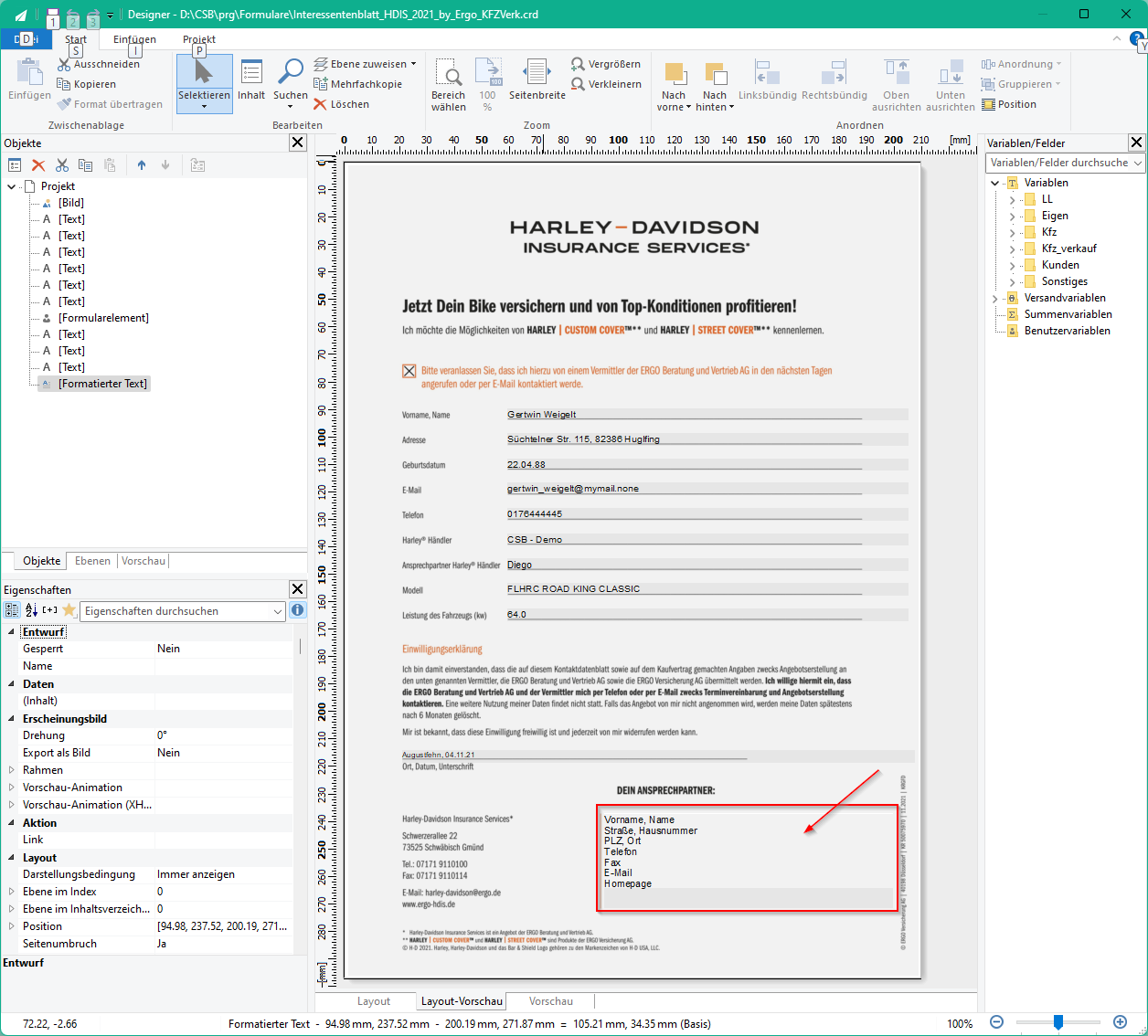Switch to bottom Vorschau tab
Image resolution: width=1148 pixels, height=1036 pixels.
(550, 1001)
